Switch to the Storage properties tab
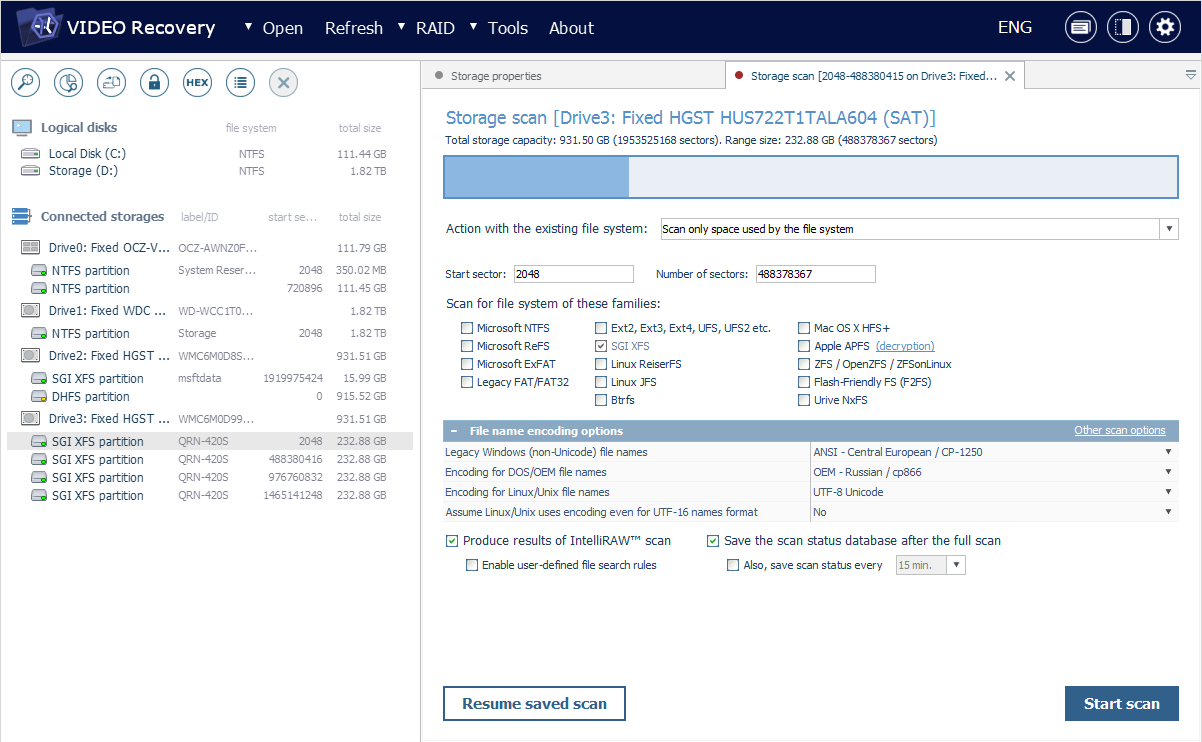Image resolution: width=1202 pixels, height=742 pixels. (x=495, y=76)
